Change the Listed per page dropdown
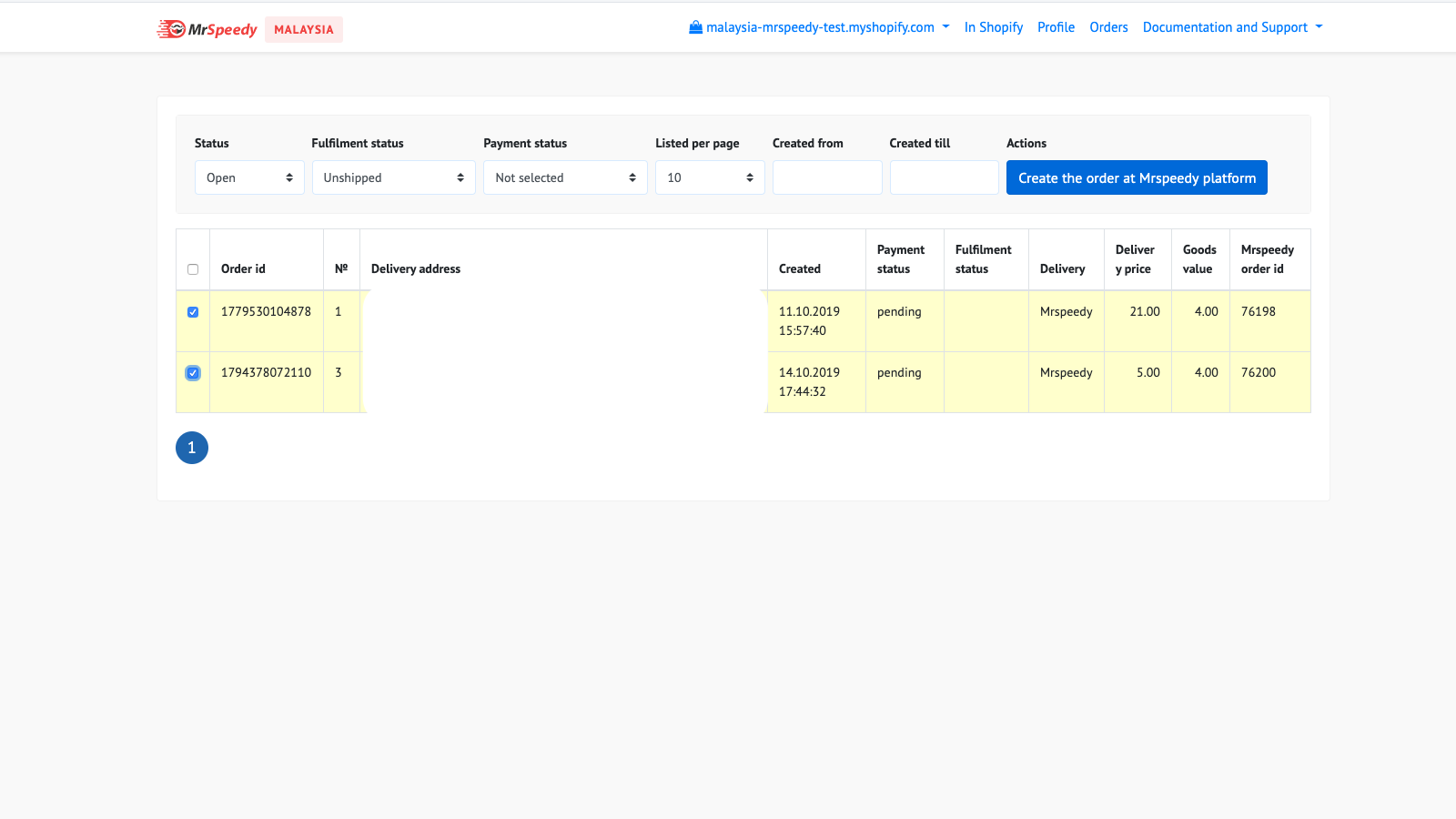This screenshot has width=1456, height=819. (x=710, y=177)
